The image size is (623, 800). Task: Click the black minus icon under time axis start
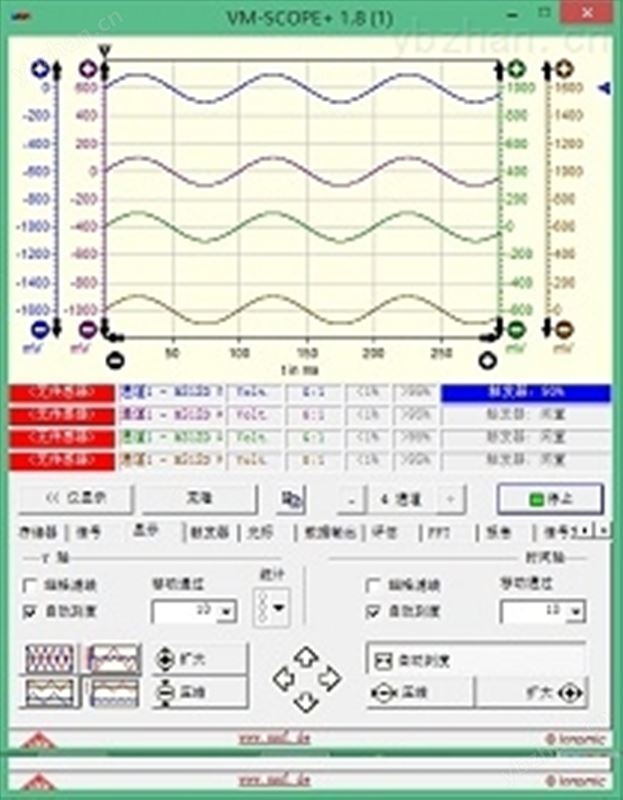tap(115, 360)
